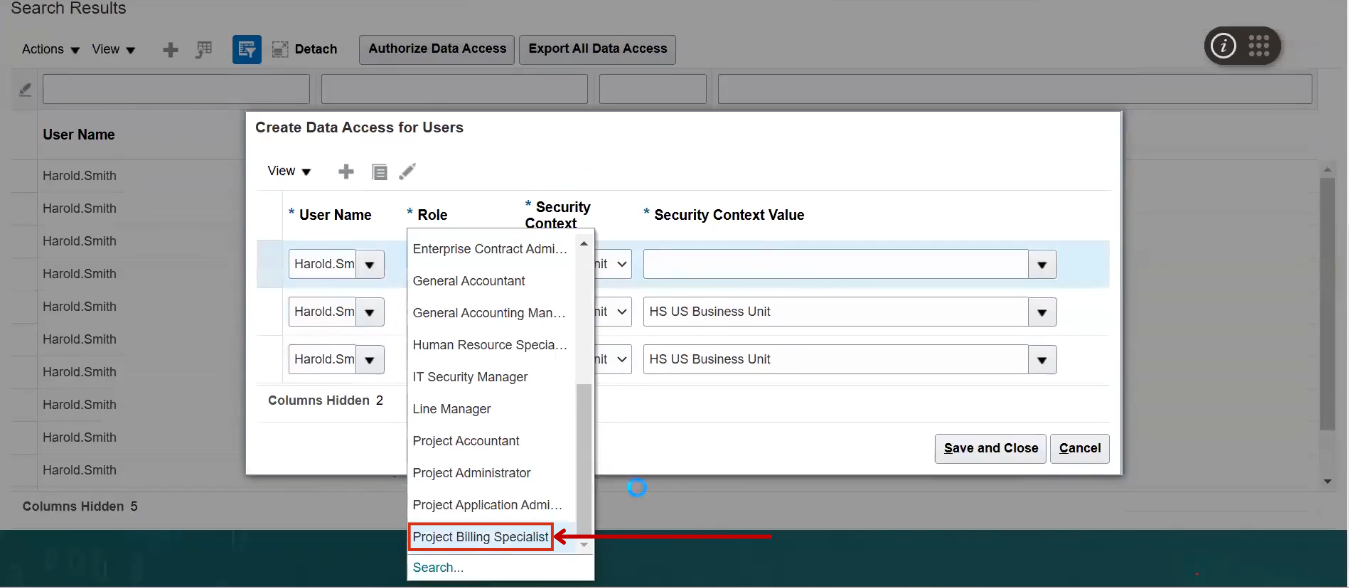Click the highlighted Query By Example icon
Screen dimensions: 1349x588
pyautogui.click(x=246, y=48)
